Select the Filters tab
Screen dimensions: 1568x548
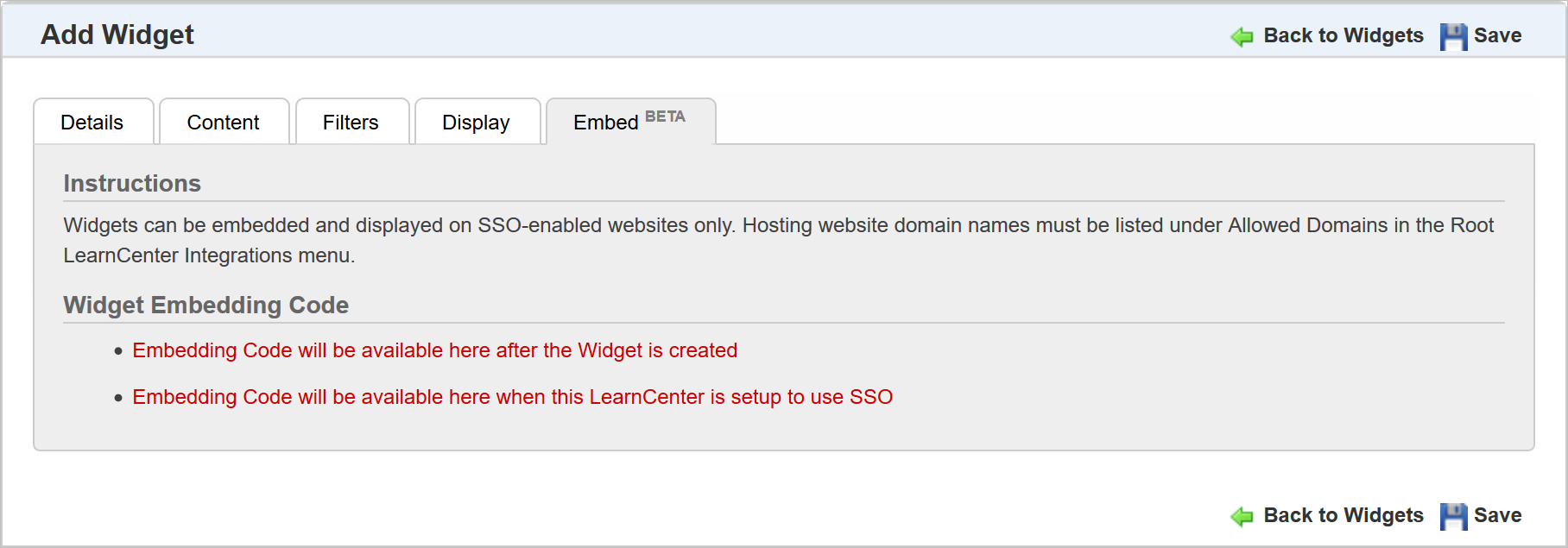(351, 123)
